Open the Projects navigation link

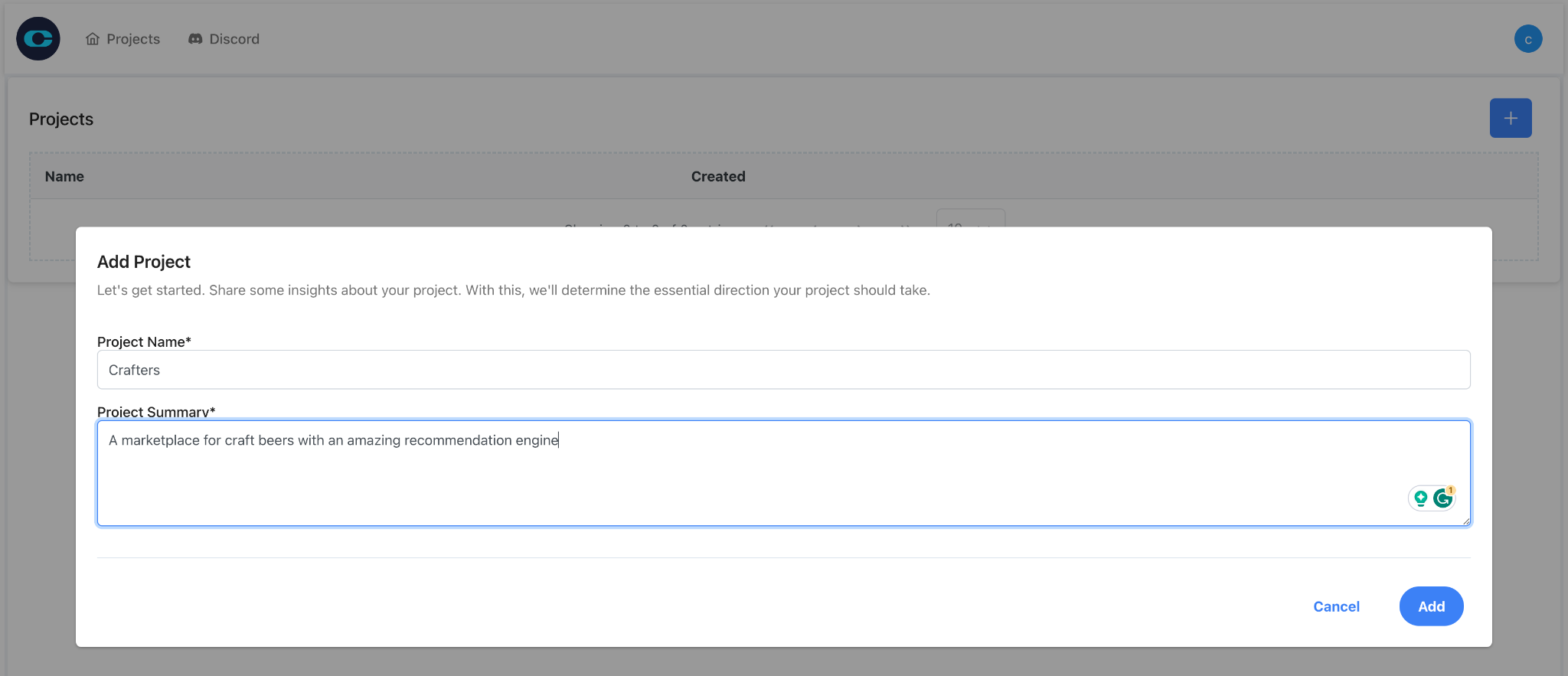pyautogui.click(x=133, y=39)
